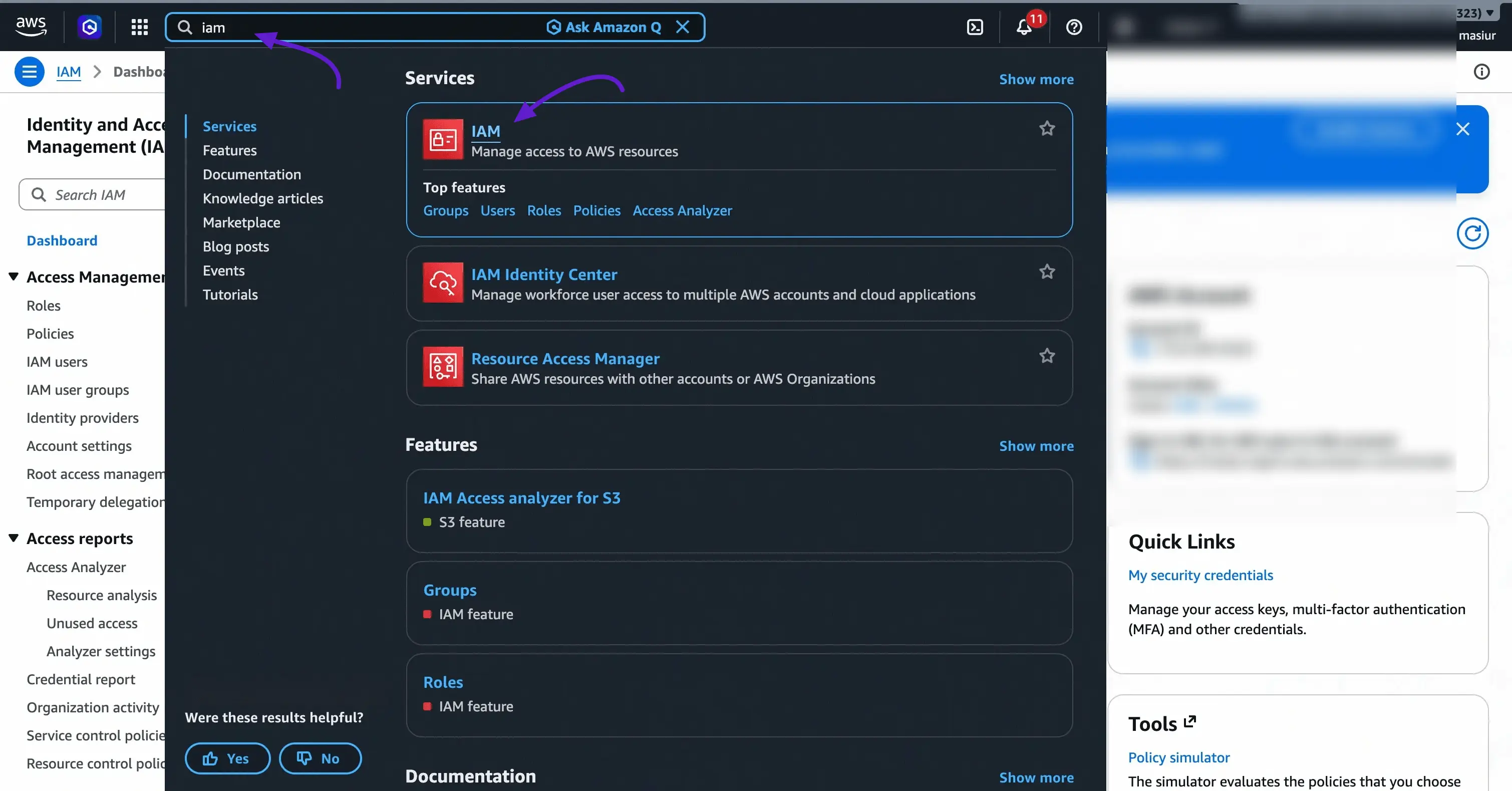Select Events category in search filter

point(224,271)
